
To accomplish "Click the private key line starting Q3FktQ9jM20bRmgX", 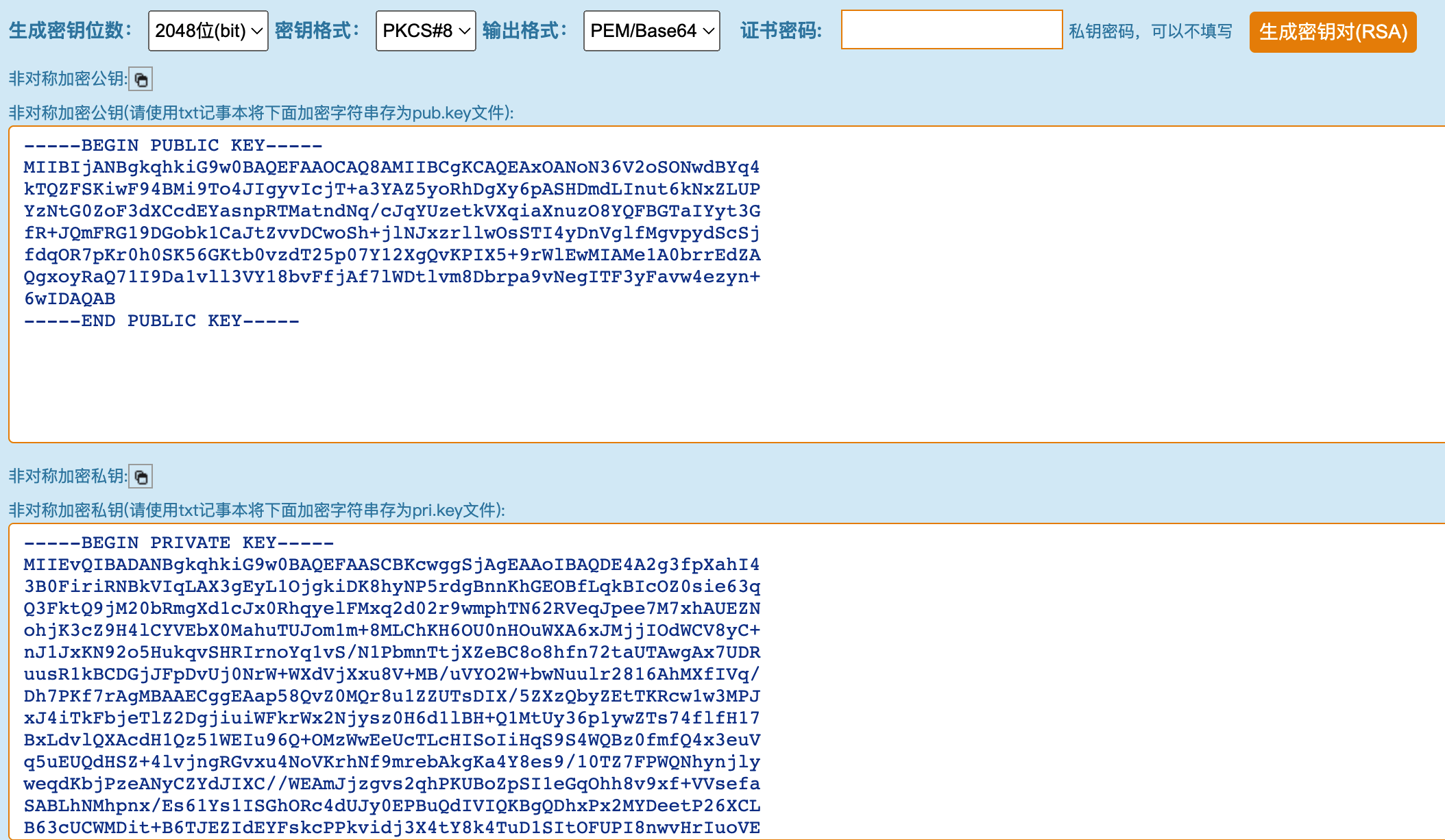I will (391, 608).
